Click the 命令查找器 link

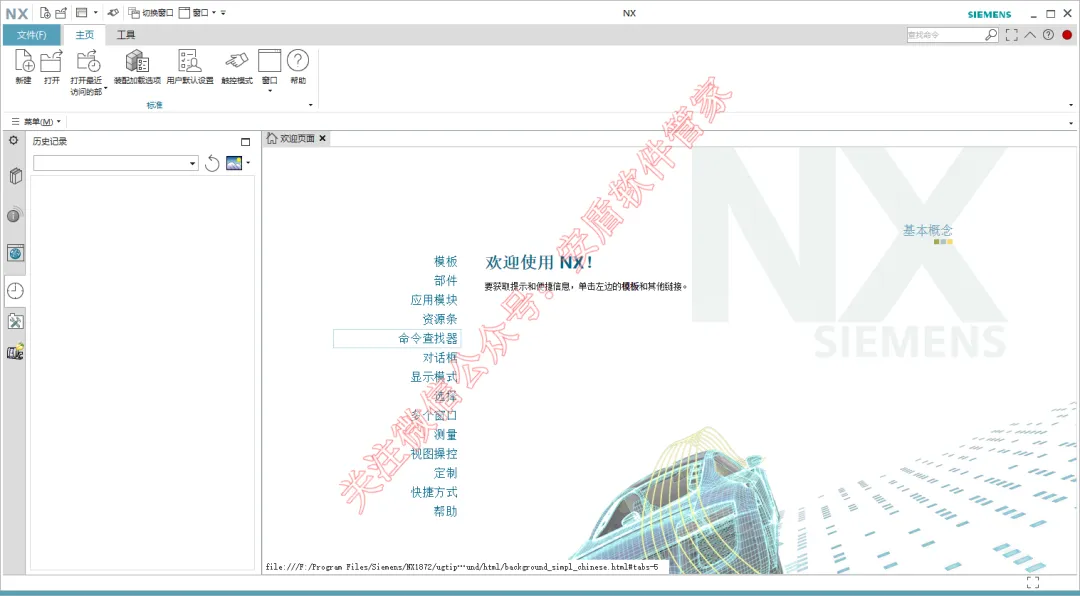point(428,339)
